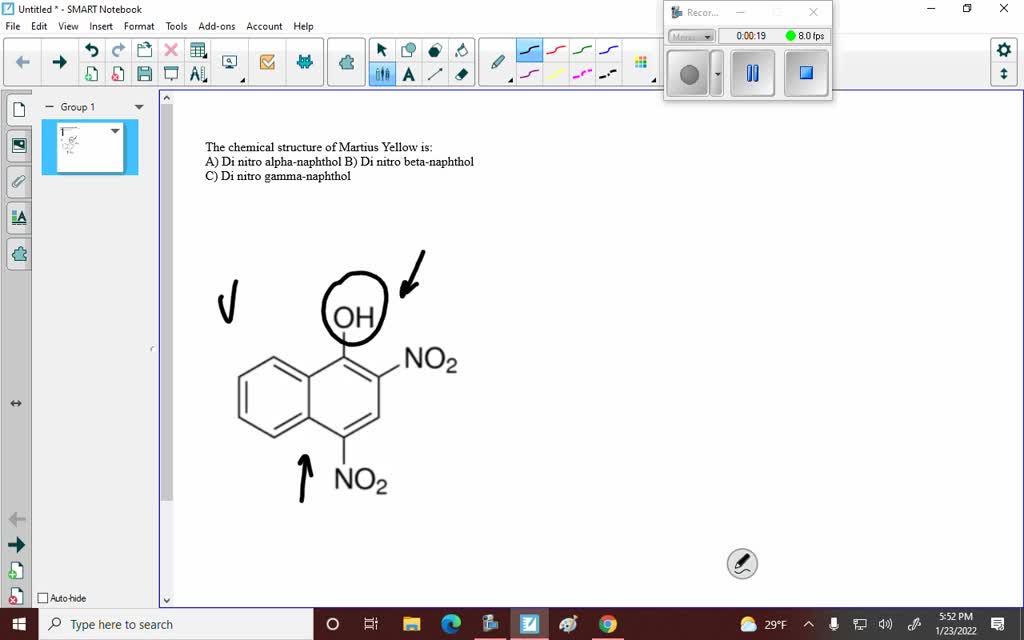Expand the Group 1 dropdown
1024x640 pixels.
[x=139, y=106]
